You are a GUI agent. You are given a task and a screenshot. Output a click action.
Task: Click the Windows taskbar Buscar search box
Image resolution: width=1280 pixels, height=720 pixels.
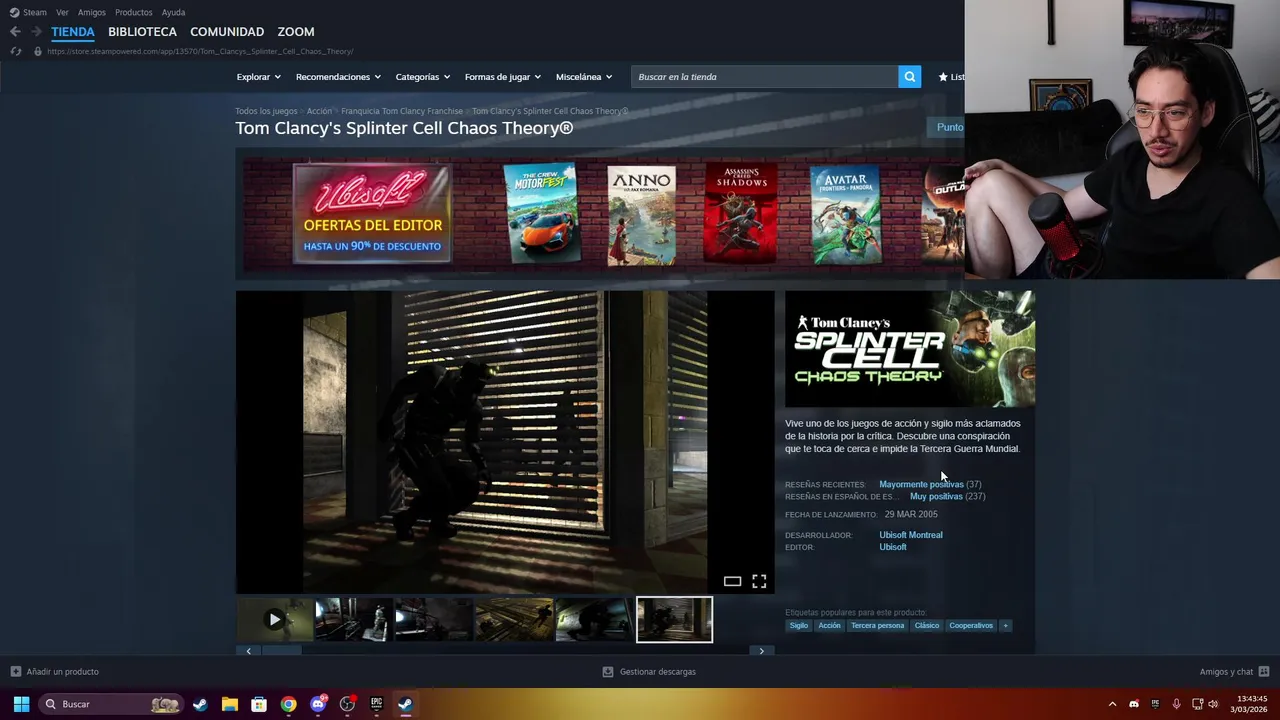click(x=111, y=704)
